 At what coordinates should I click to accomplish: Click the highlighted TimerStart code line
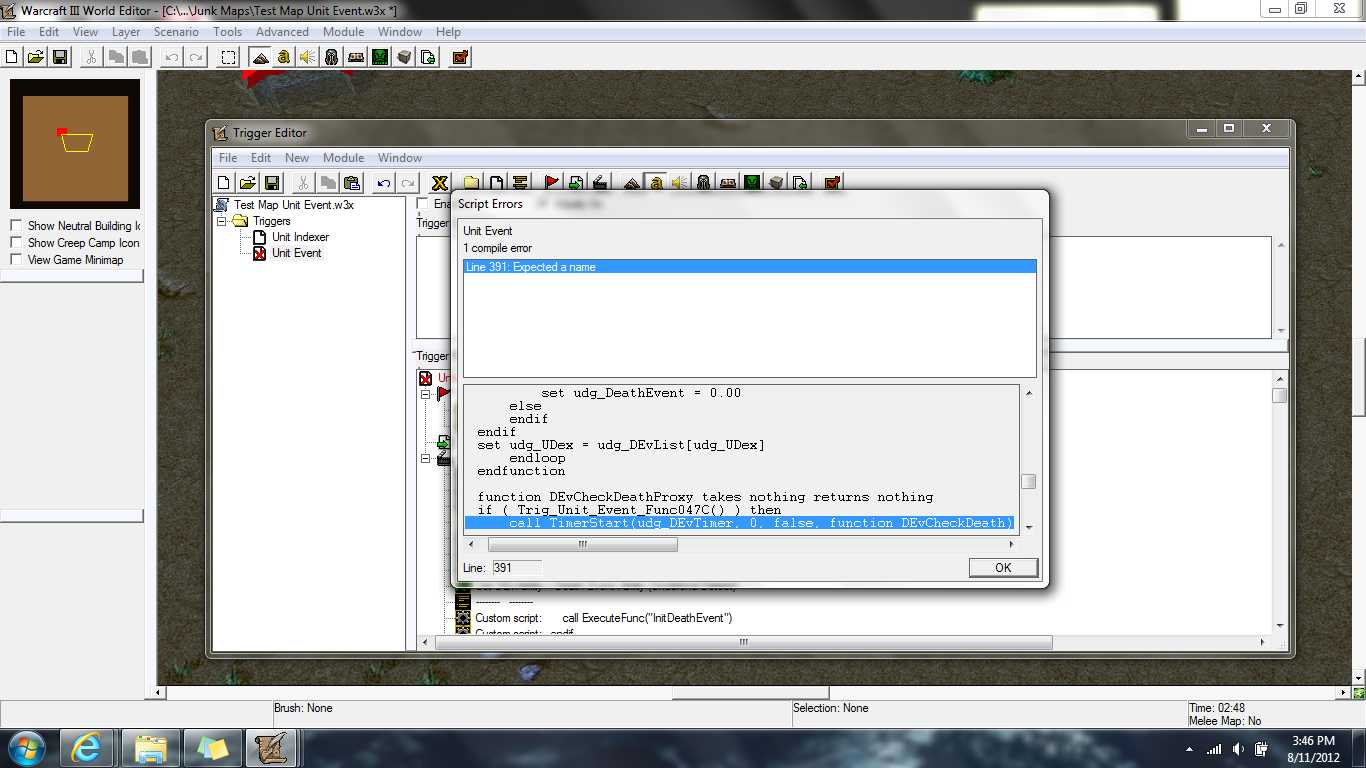point(739,523)
